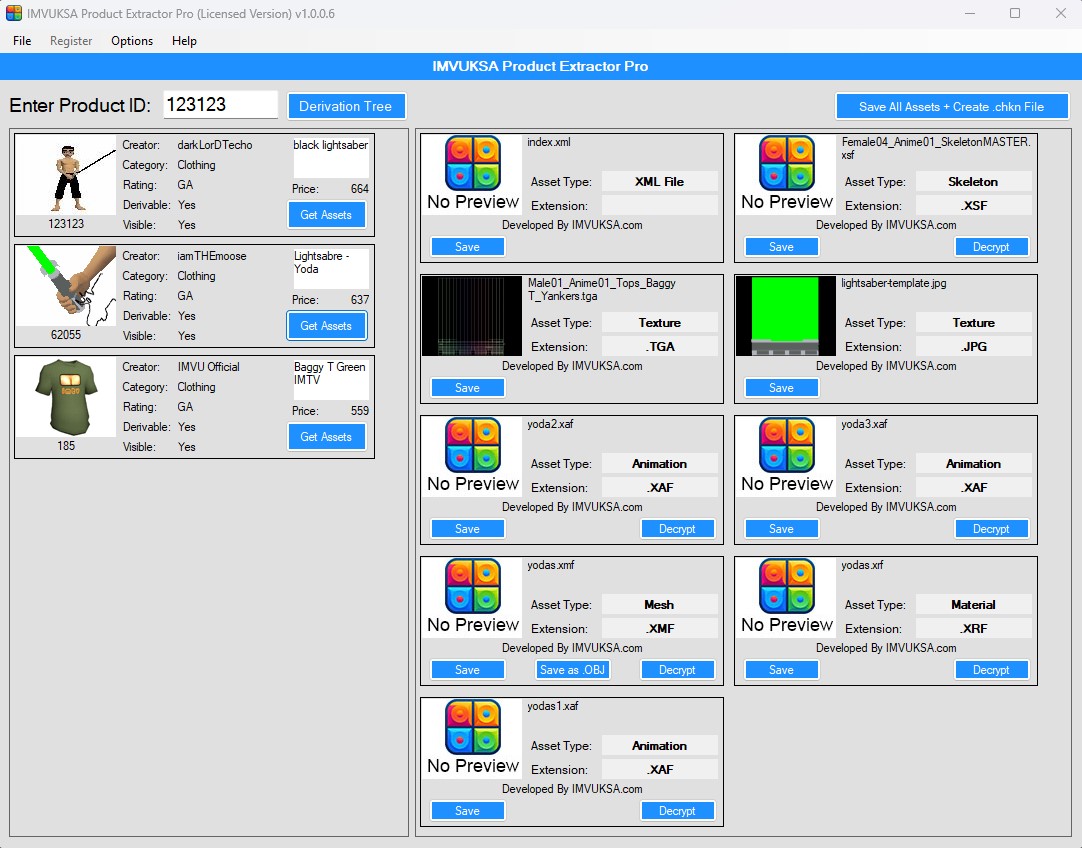Image resolution: width=1082 pixels, height=848 pixels.
Task: Click the index.xml file name
Action: point(549,142)
